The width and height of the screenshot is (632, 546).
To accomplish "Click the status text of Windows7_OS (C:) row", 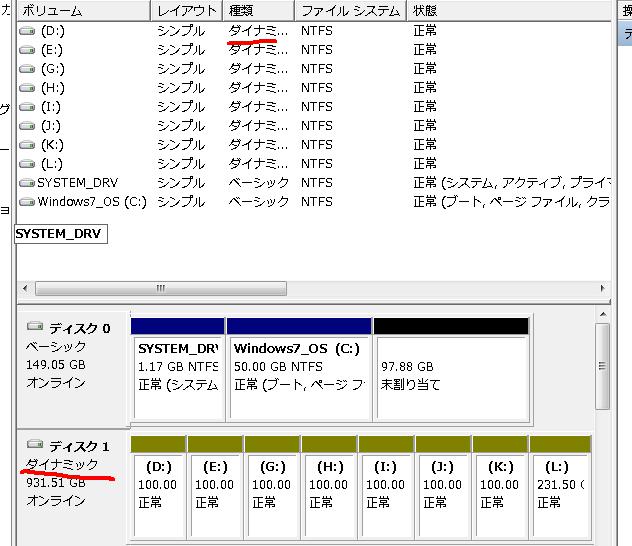I will click(x=512, y=201).
